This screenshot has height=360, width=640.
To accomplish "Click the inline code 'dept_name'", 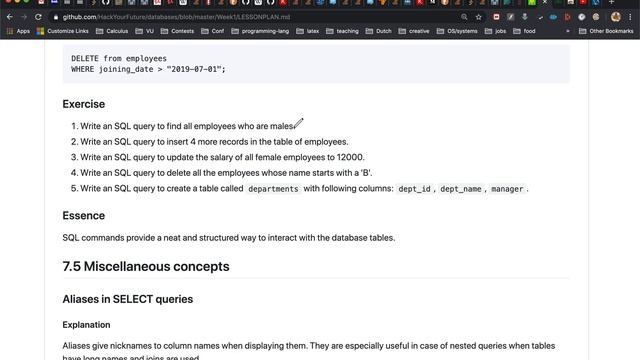I will coord(461,189).
